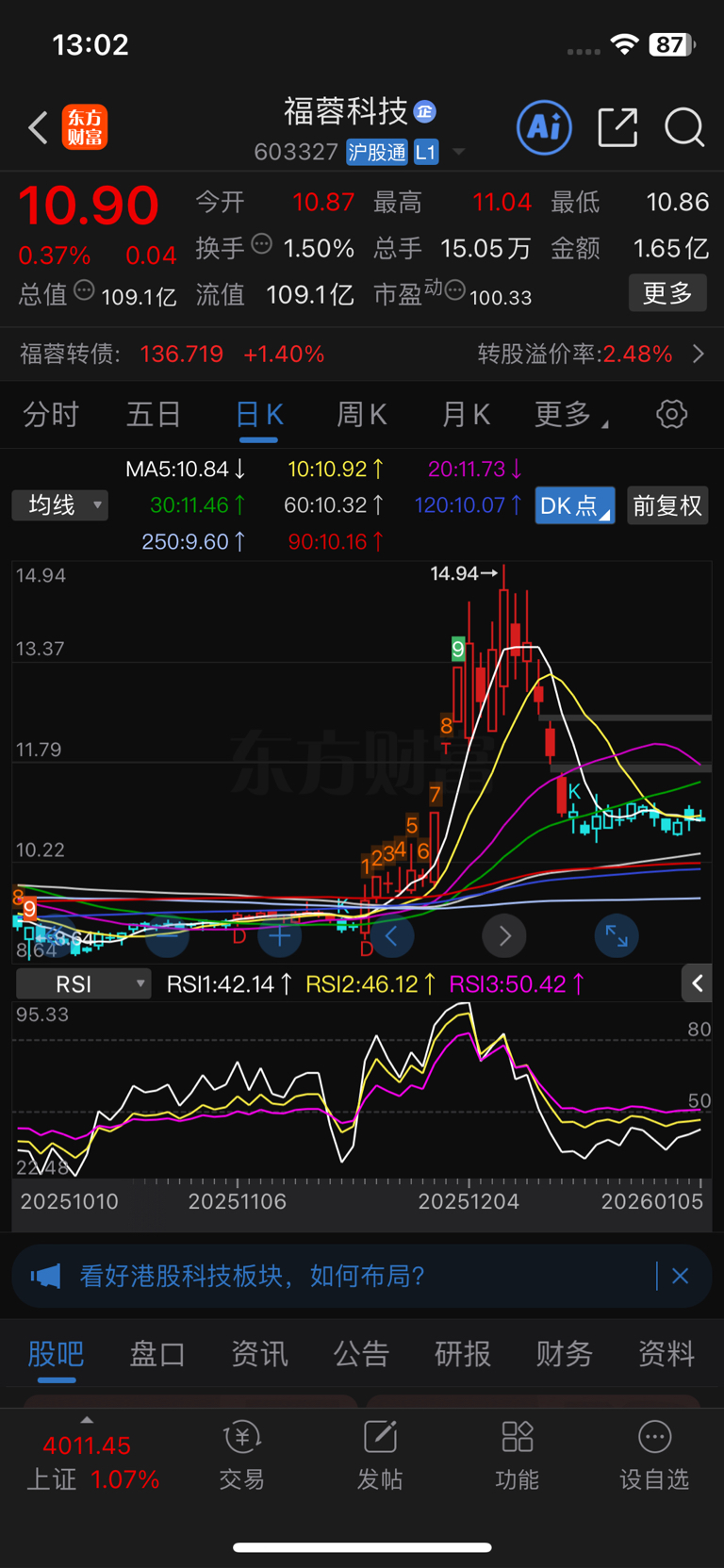Open the 资讯 tab
Screen dimensions: 724x1568
pos(259,1354)
